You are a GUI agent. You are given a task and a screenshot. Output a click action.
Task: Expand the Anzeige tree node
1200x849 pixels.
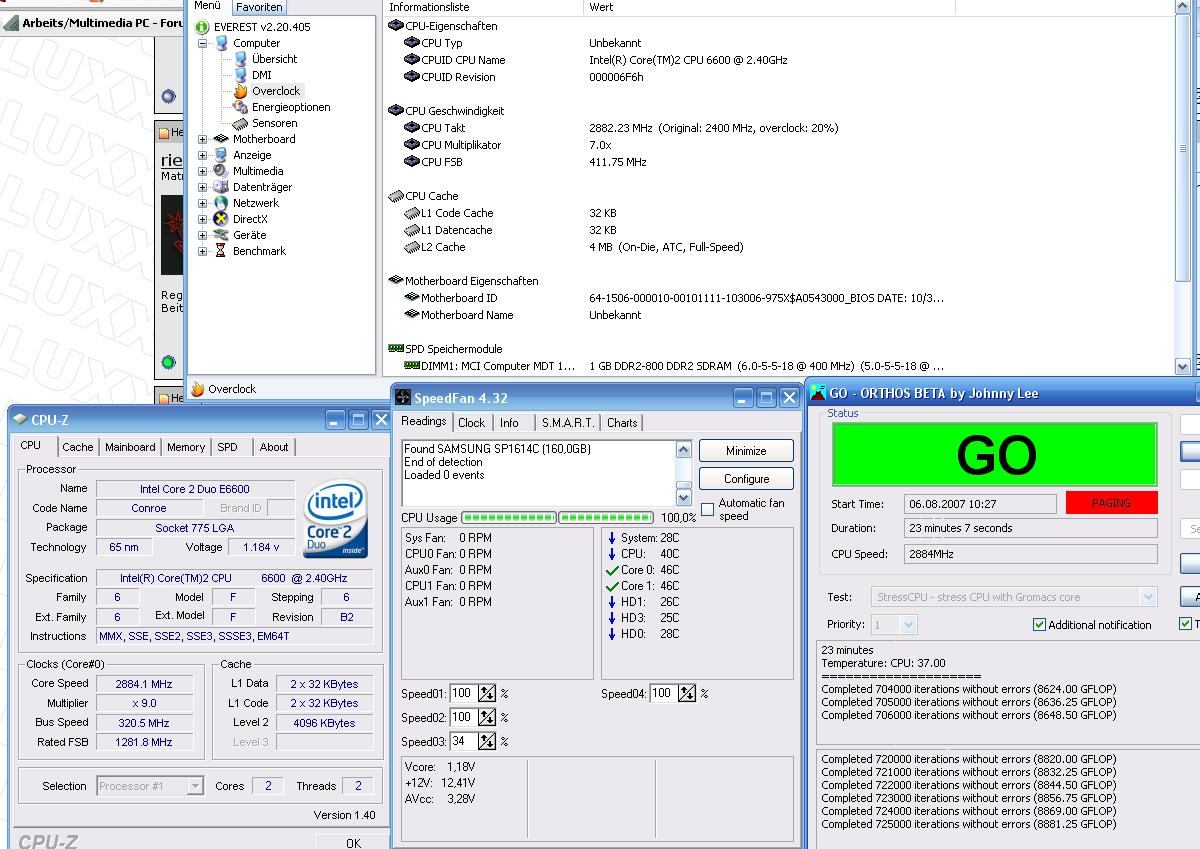(203, 155)
